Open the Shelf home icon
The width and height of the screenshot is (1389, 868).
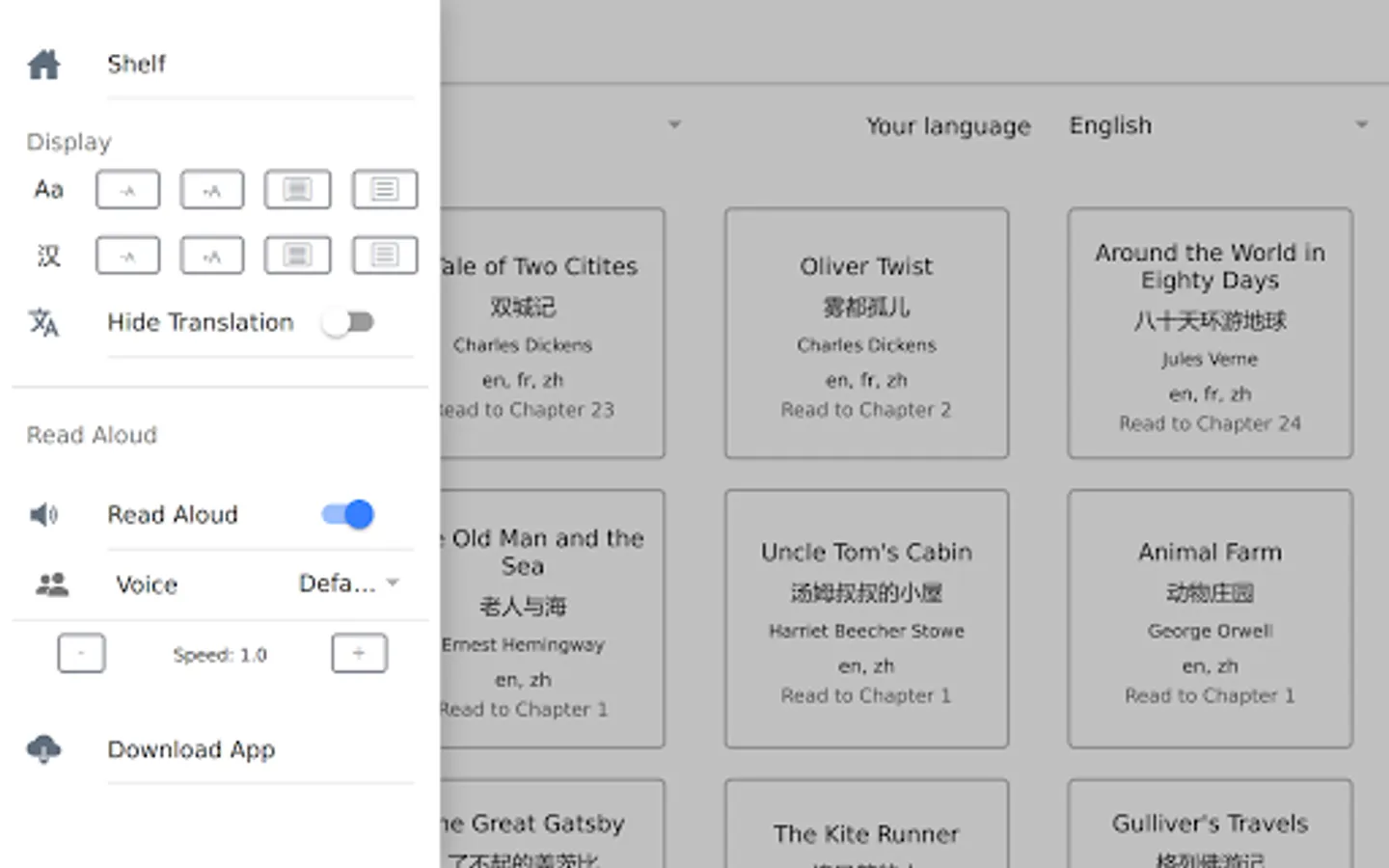pyautogui.click(x=44, y=64)
